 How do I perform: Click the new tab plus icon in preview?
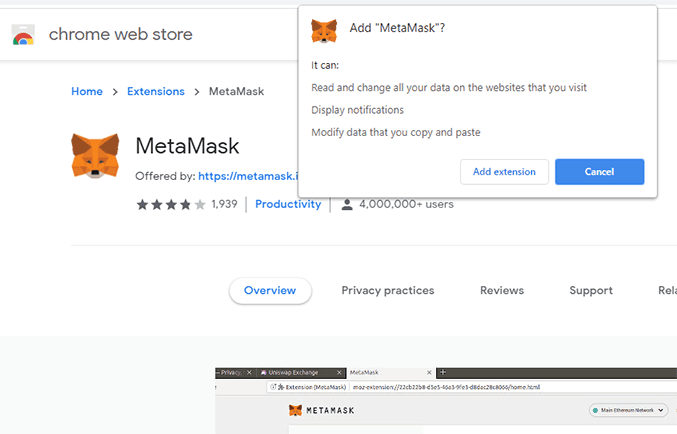click(443, 372)
